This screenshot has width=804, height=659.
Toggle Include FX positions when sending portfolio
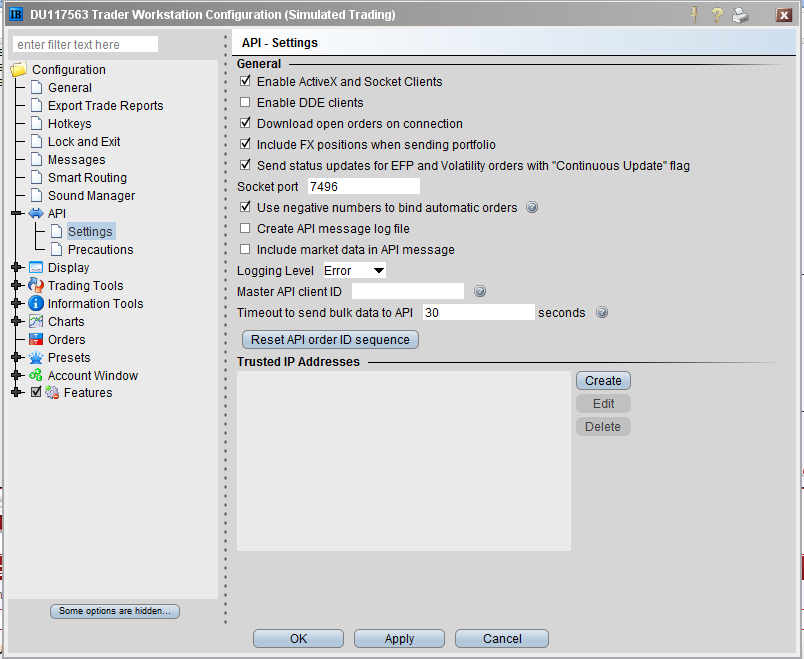[245, 144]
